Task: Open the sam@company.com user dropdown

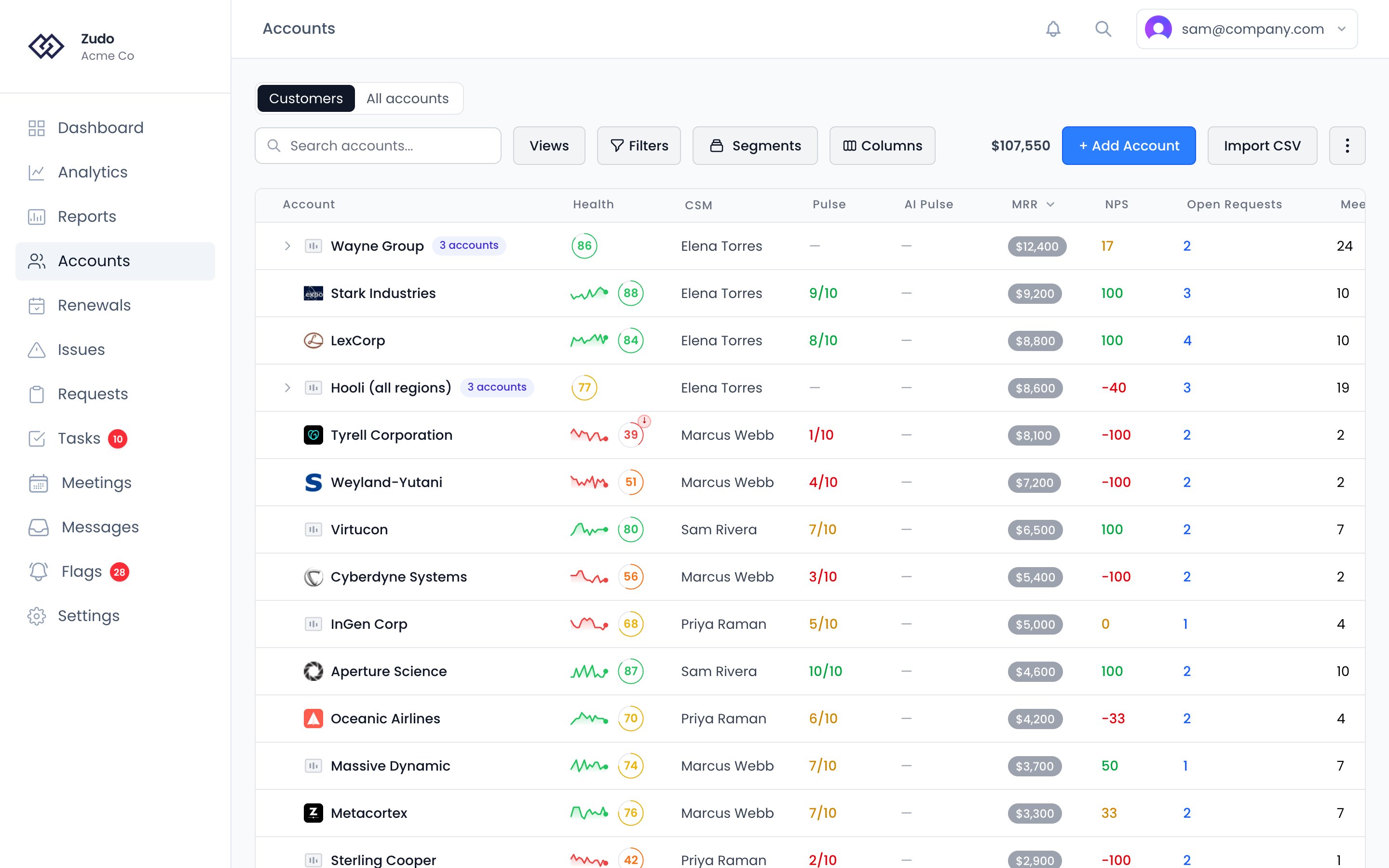Action: coord(1247,29)
